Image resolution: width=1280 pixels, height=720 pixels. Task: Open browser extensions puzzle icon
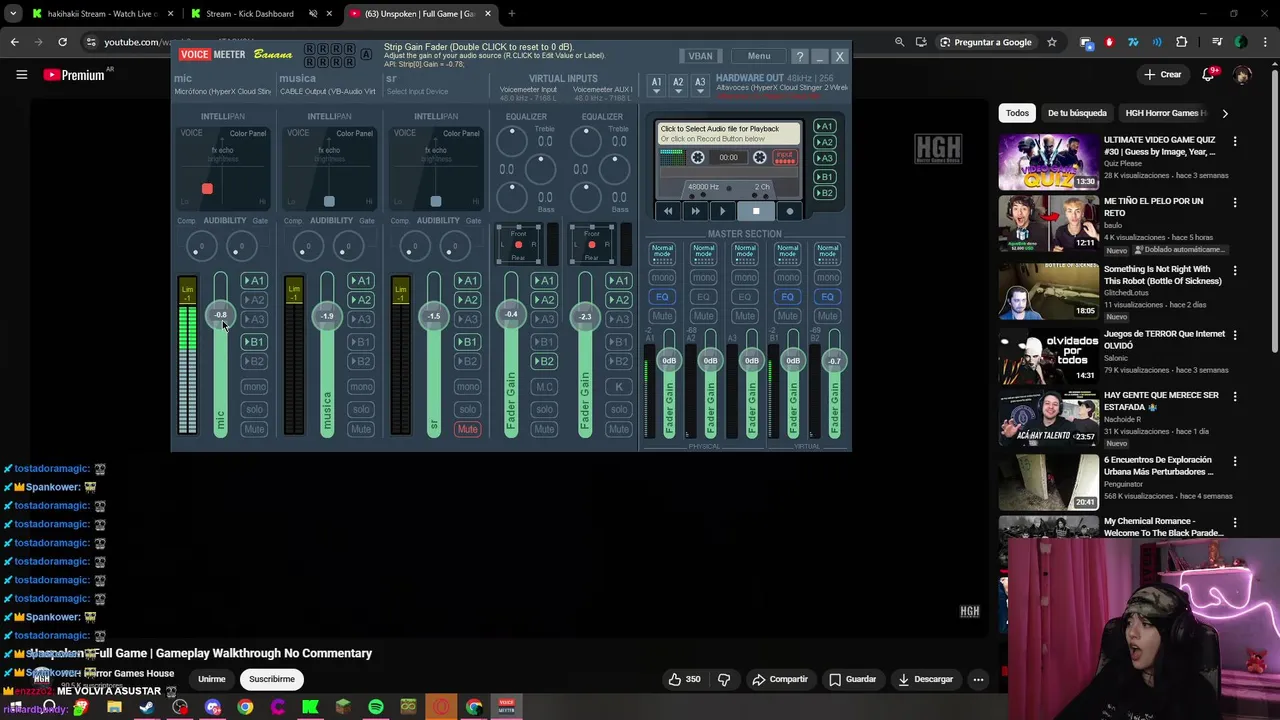tap(1181, 42)
